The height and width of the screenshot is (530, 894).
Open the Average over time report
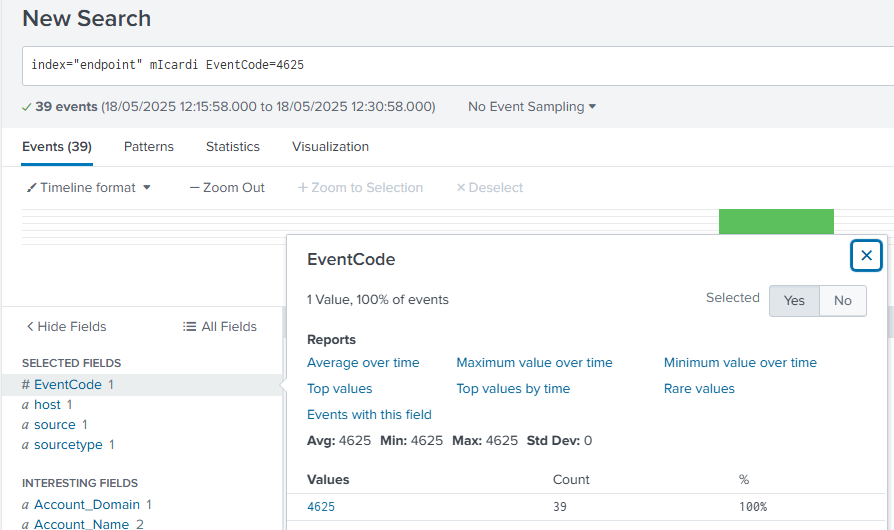363,363
